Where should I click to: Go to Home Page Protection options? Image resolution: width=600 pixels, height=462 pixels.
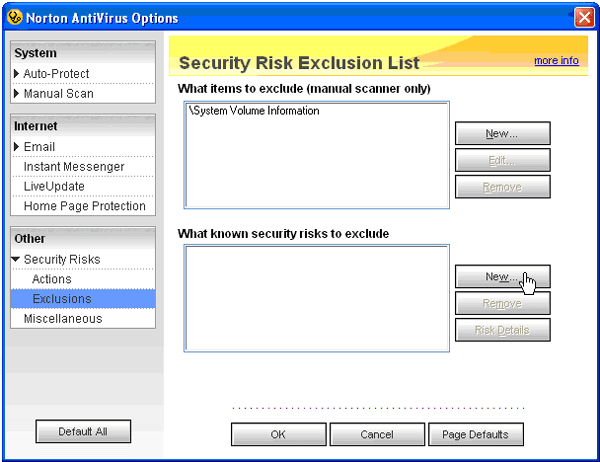84,207
